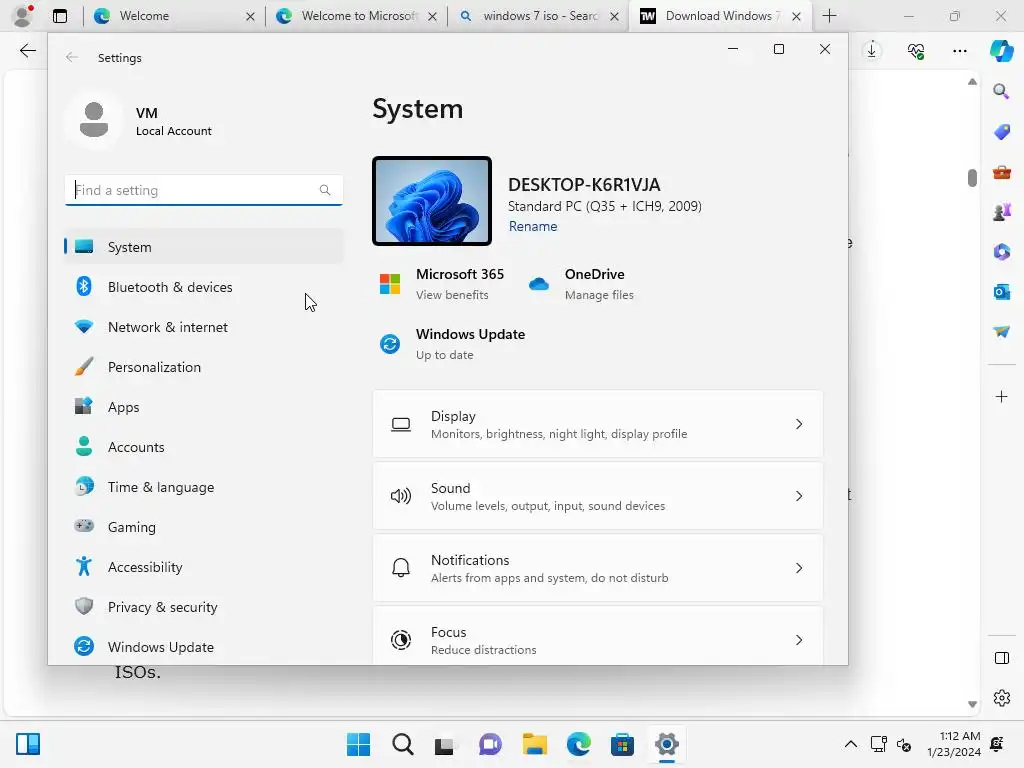Viewport: 1024px width, 768px height.
Task: Open Notifications bell icon
Action: point(401,568)
